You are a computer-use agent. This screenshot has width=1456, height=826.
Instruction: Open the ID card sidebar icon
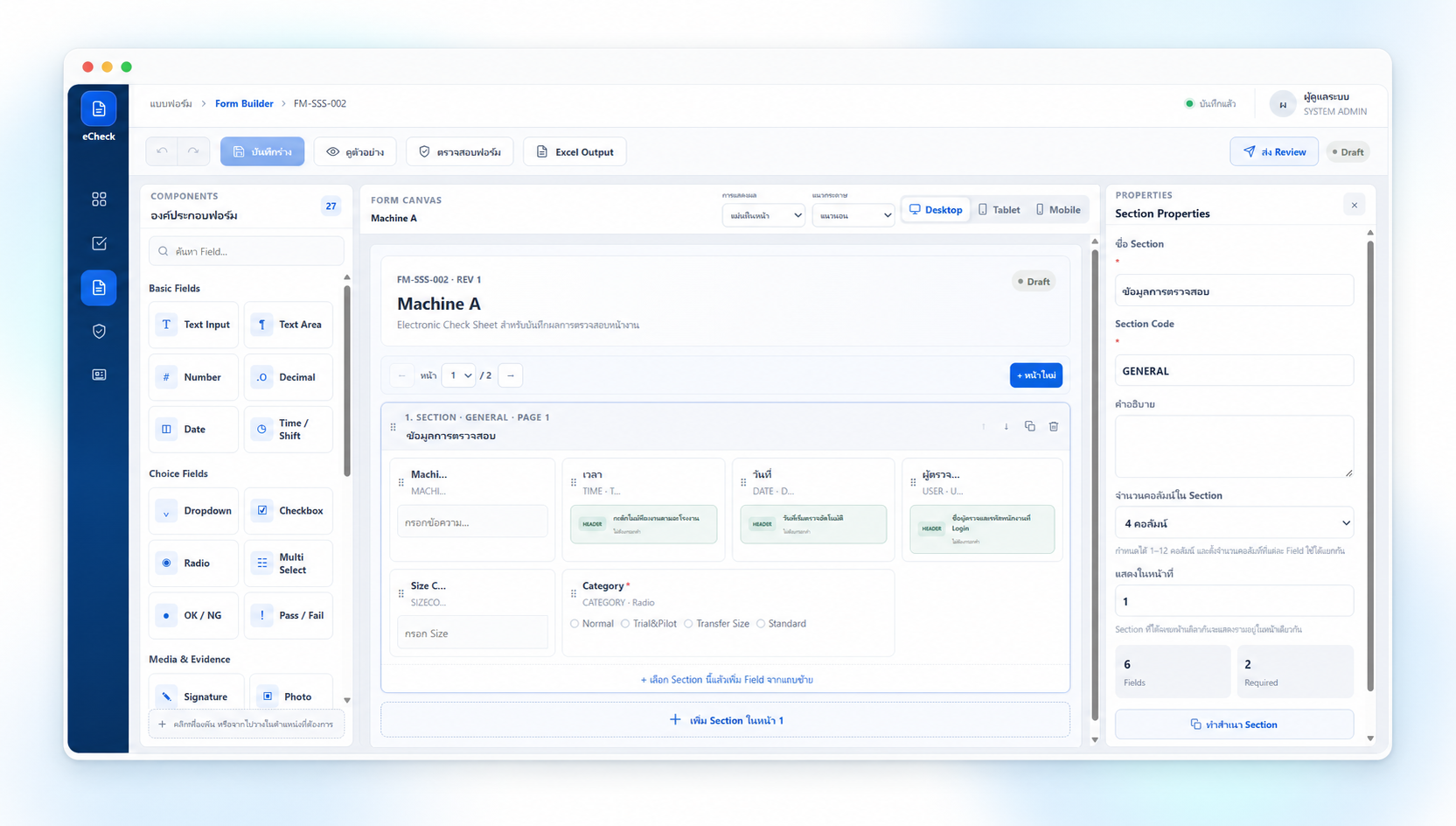coord(99,374)
